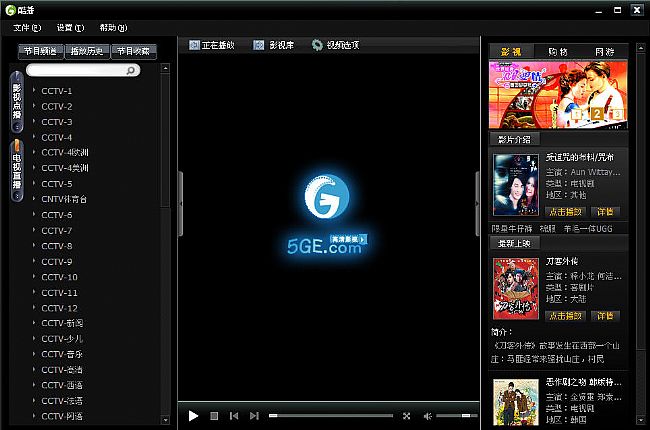Expand the CCTV-3 channel arrow
650x430 pixels.
pos(34,121)
